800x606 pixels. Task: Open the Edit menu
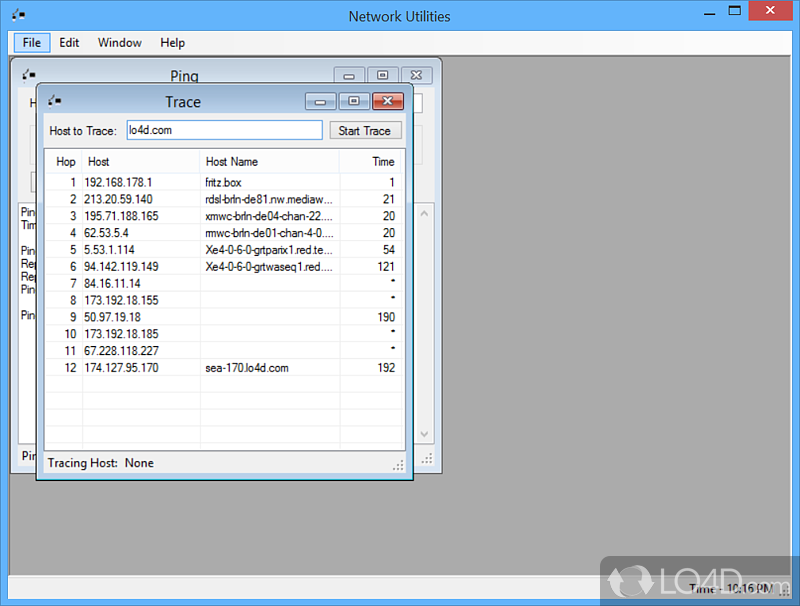(69, 43)
